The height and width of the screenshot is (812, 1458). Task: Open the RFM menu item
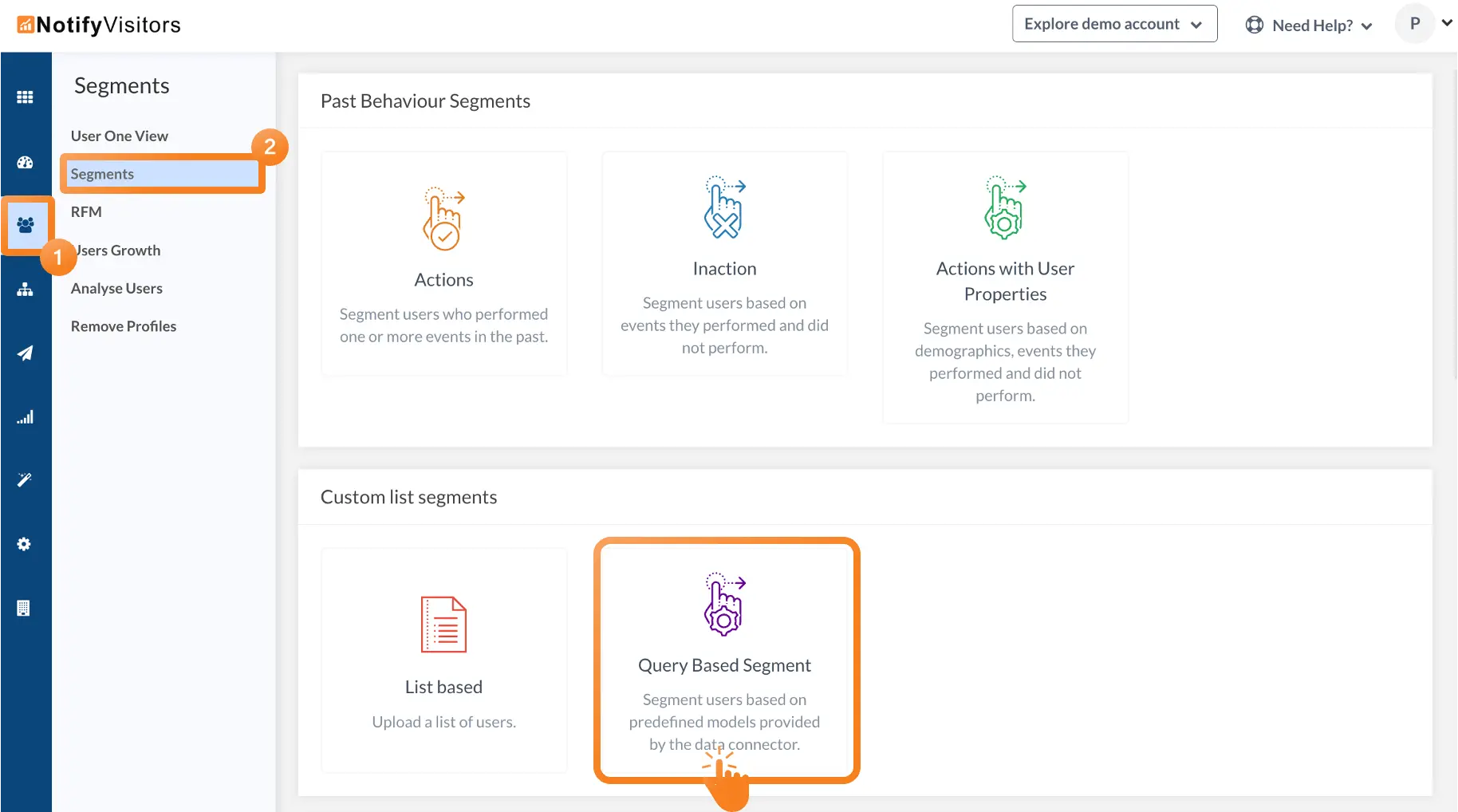pos(86,212)
